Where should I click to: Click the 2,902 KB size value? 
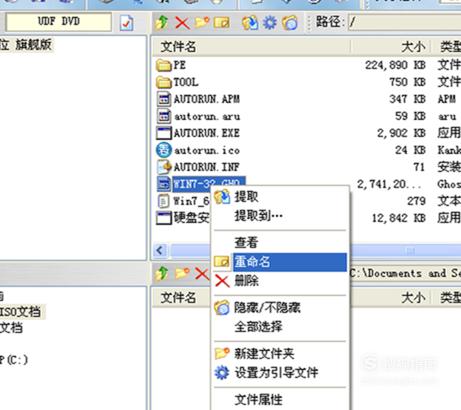pyautogui.click(x=401, y=133)
